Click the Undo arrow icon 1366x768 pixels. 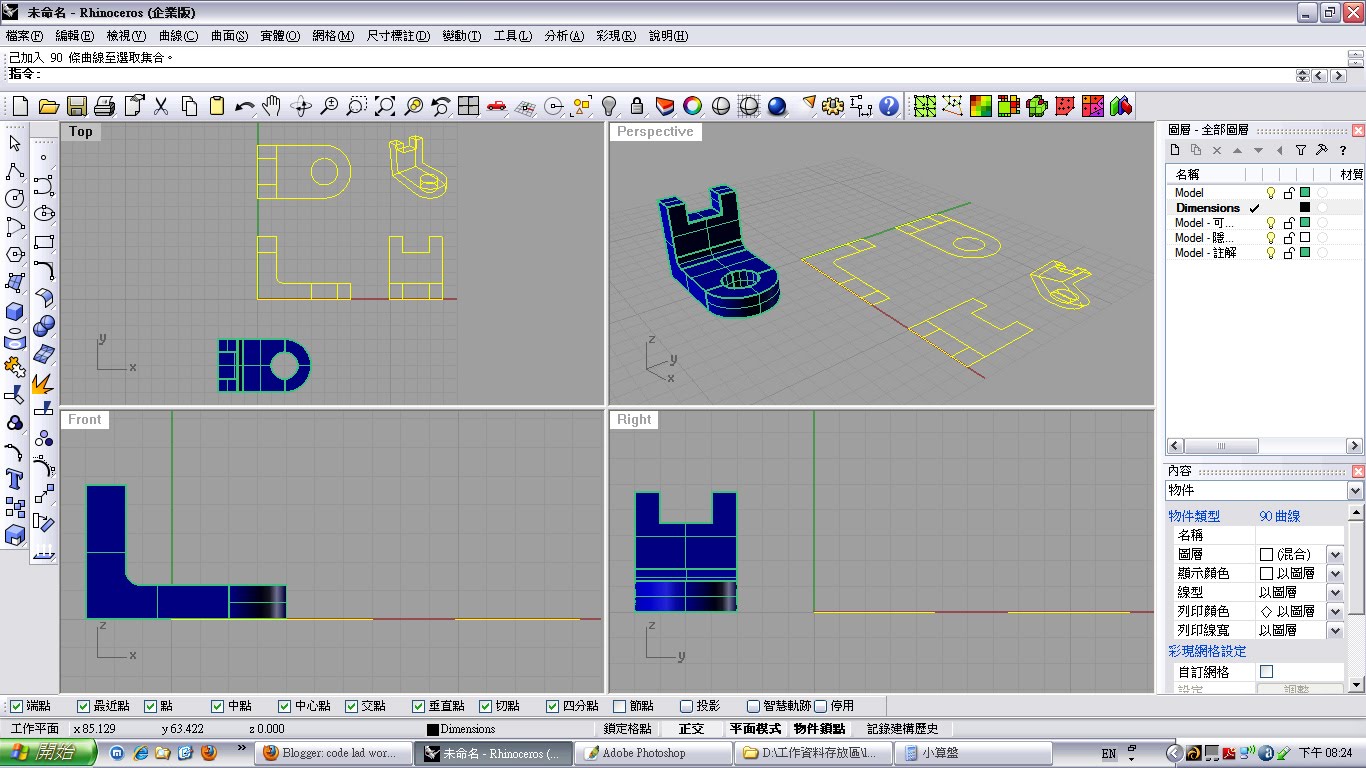(245, 105)
